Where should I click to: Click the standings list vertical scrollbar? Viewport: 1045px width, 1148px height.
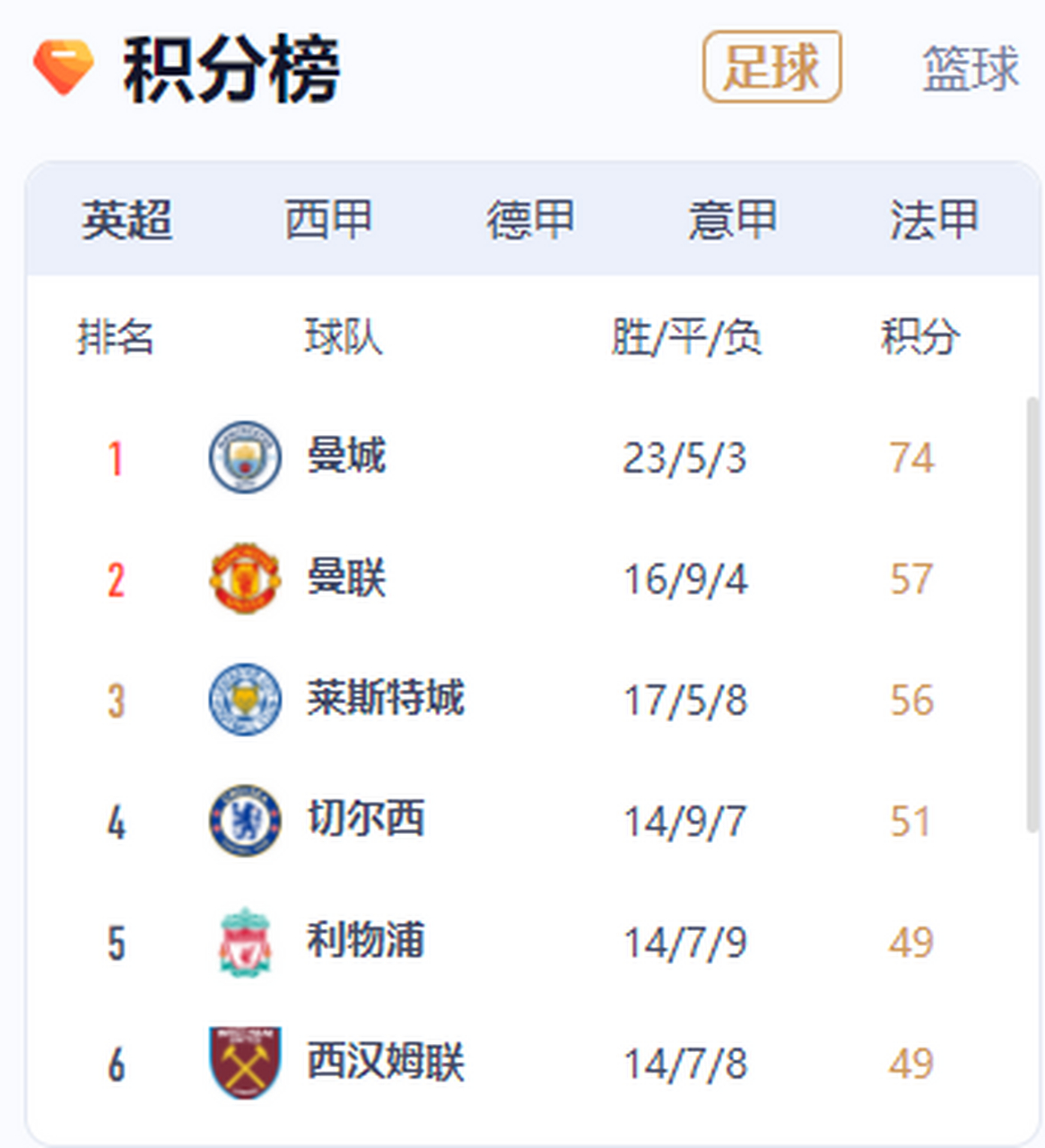[x=1032, y=614]
